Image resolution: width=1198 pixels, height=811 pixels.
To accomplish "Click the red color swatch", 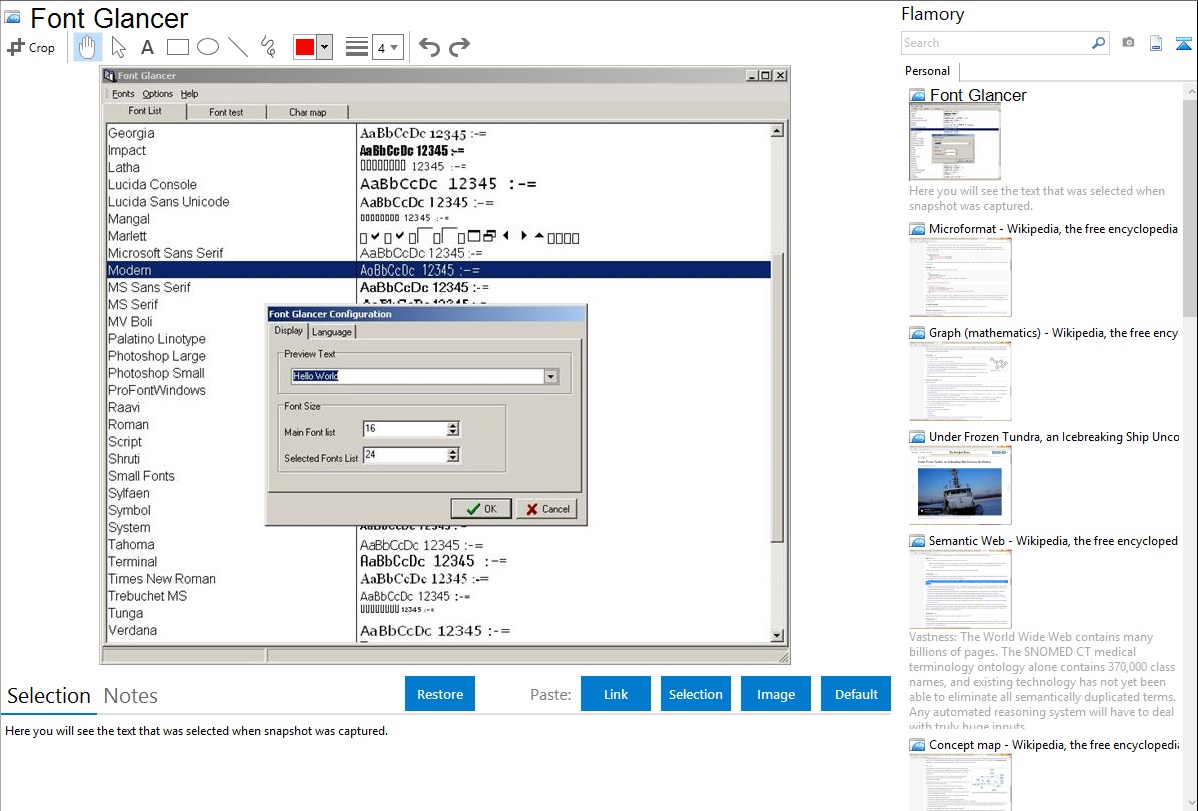I will pos(305,47).
